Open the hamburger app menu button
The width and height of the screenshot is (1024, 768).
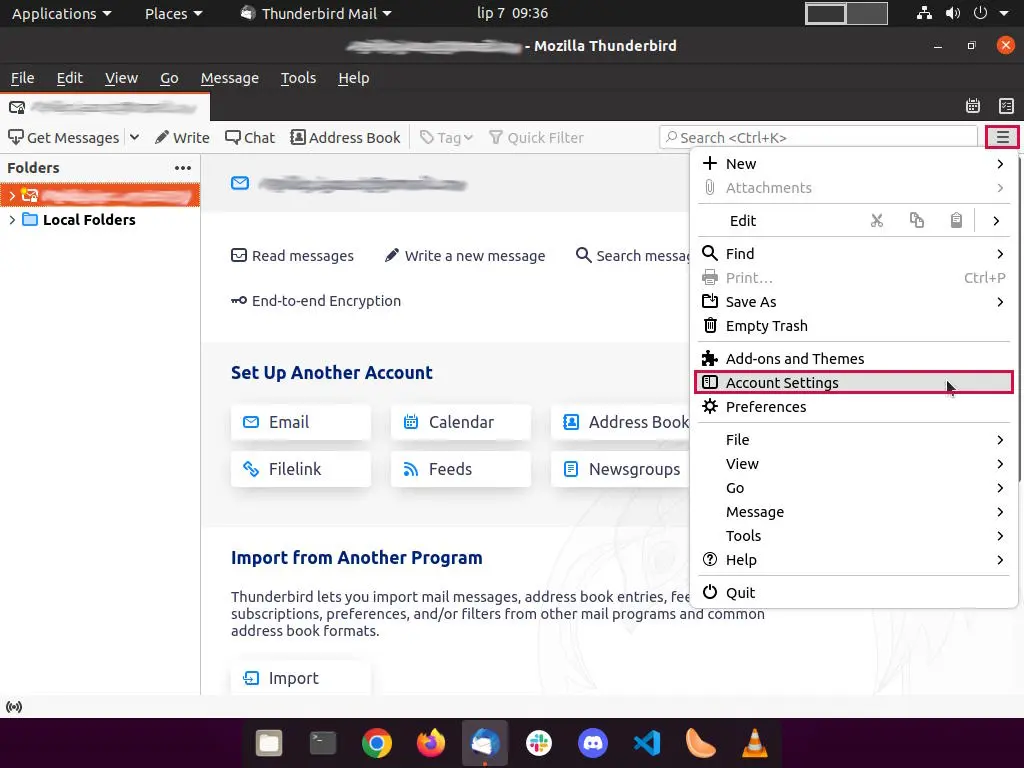(x=1002, y=138)
